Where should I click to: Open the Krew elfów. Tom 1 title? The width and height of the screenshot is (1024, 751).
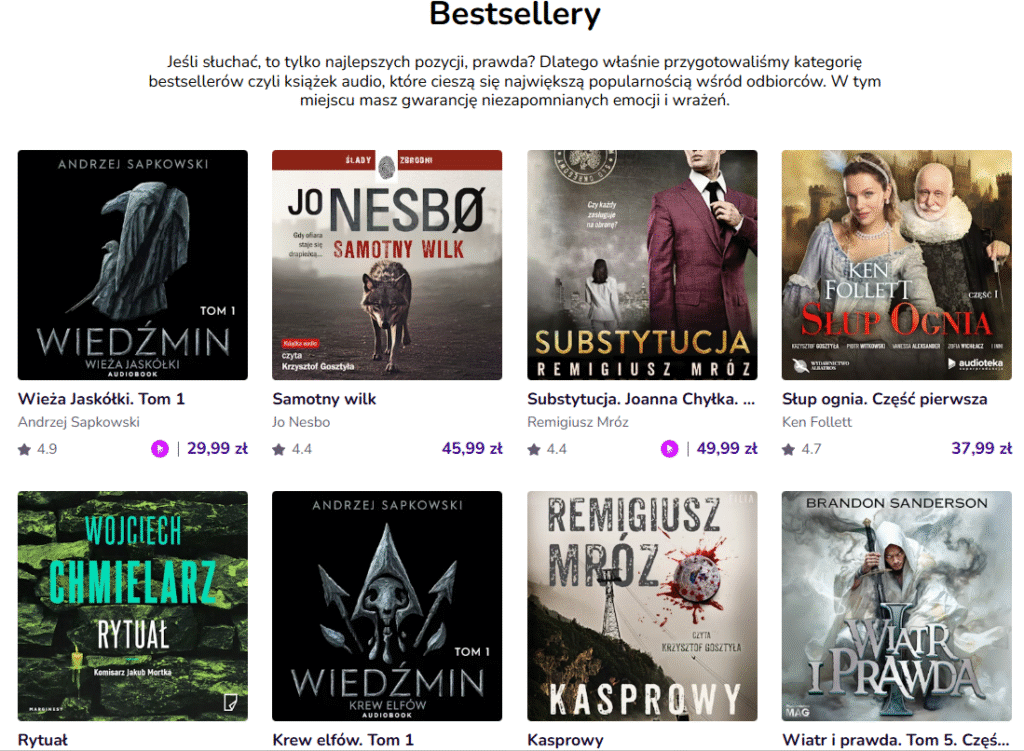(343, 740)
